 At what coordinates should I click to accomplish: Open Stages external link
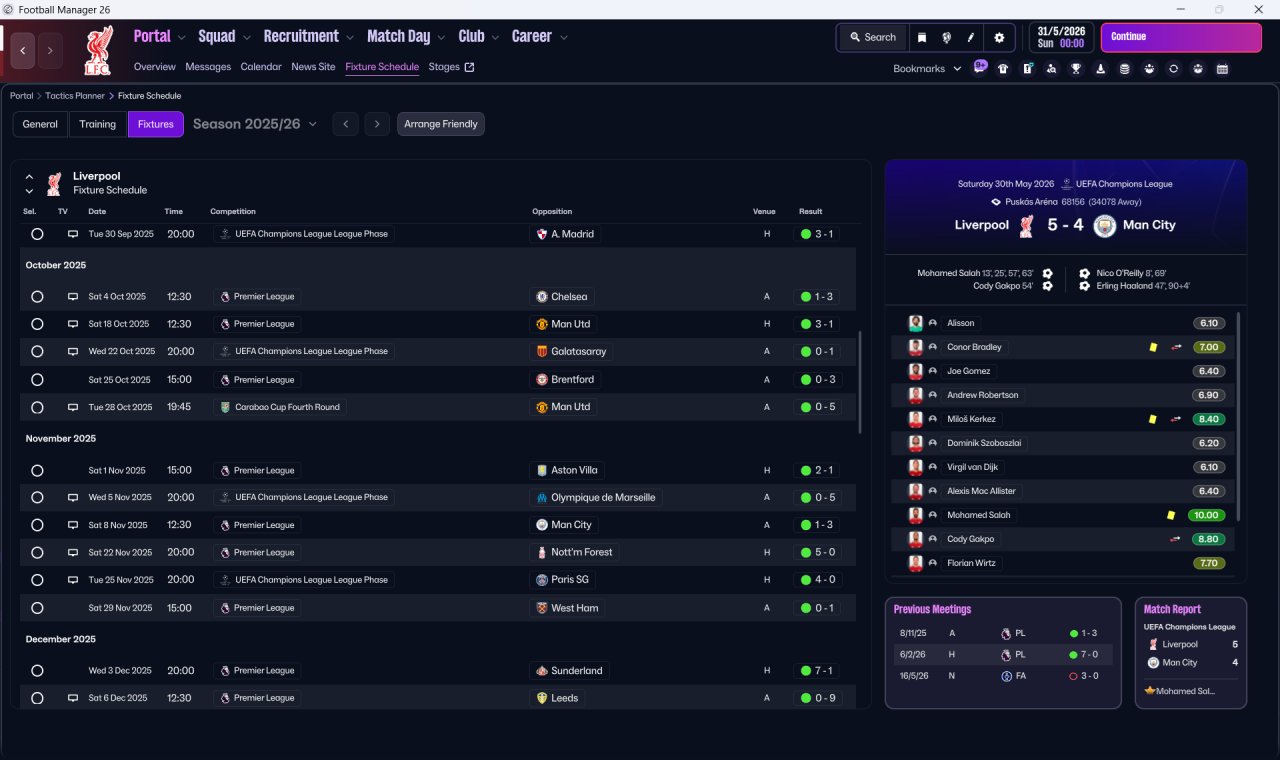click(451, 67)
